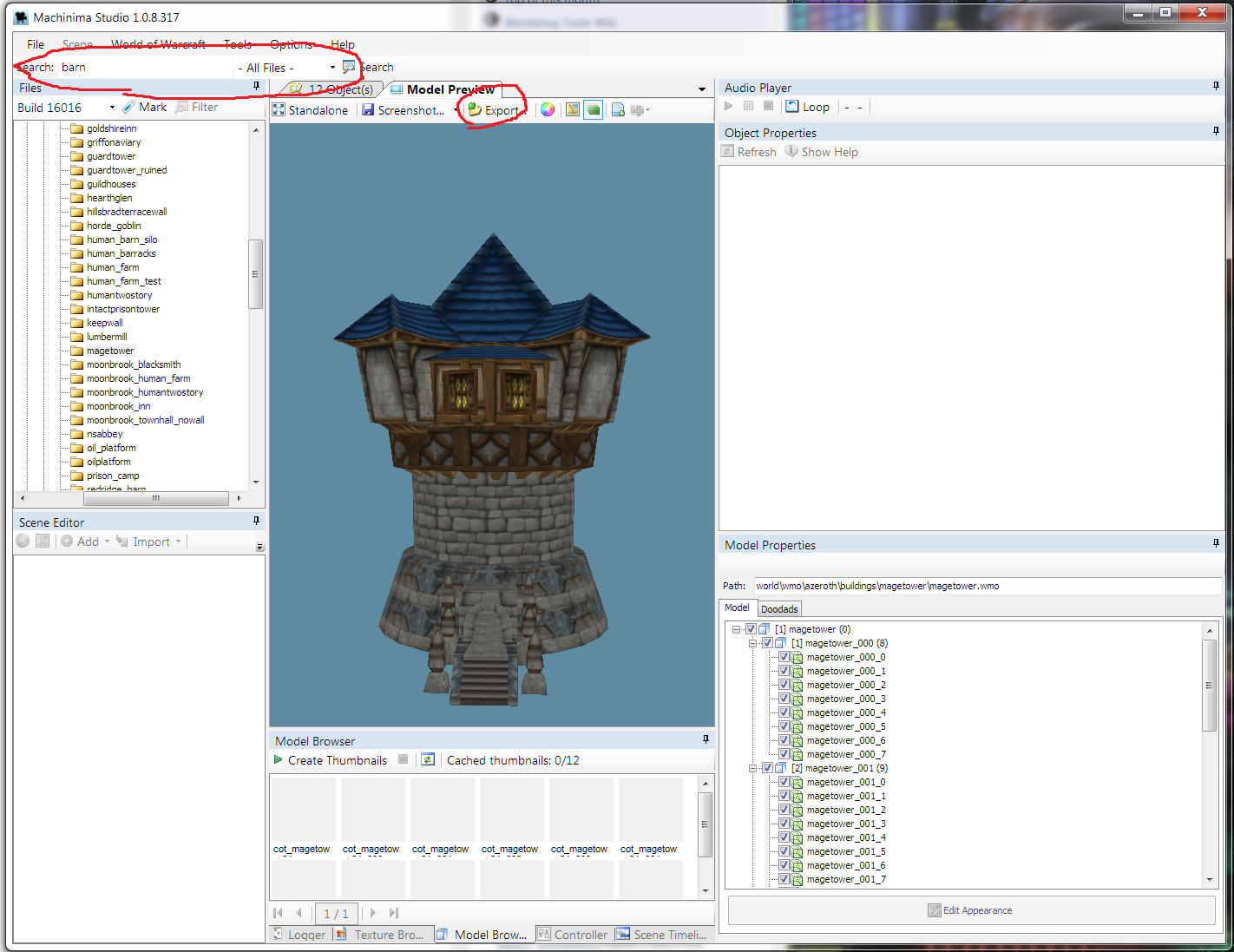The image size is (1234, 952).
Task: Uncheck magetower_001_5 checkbox
Action: pyautogui.click(x=784, y=851)
